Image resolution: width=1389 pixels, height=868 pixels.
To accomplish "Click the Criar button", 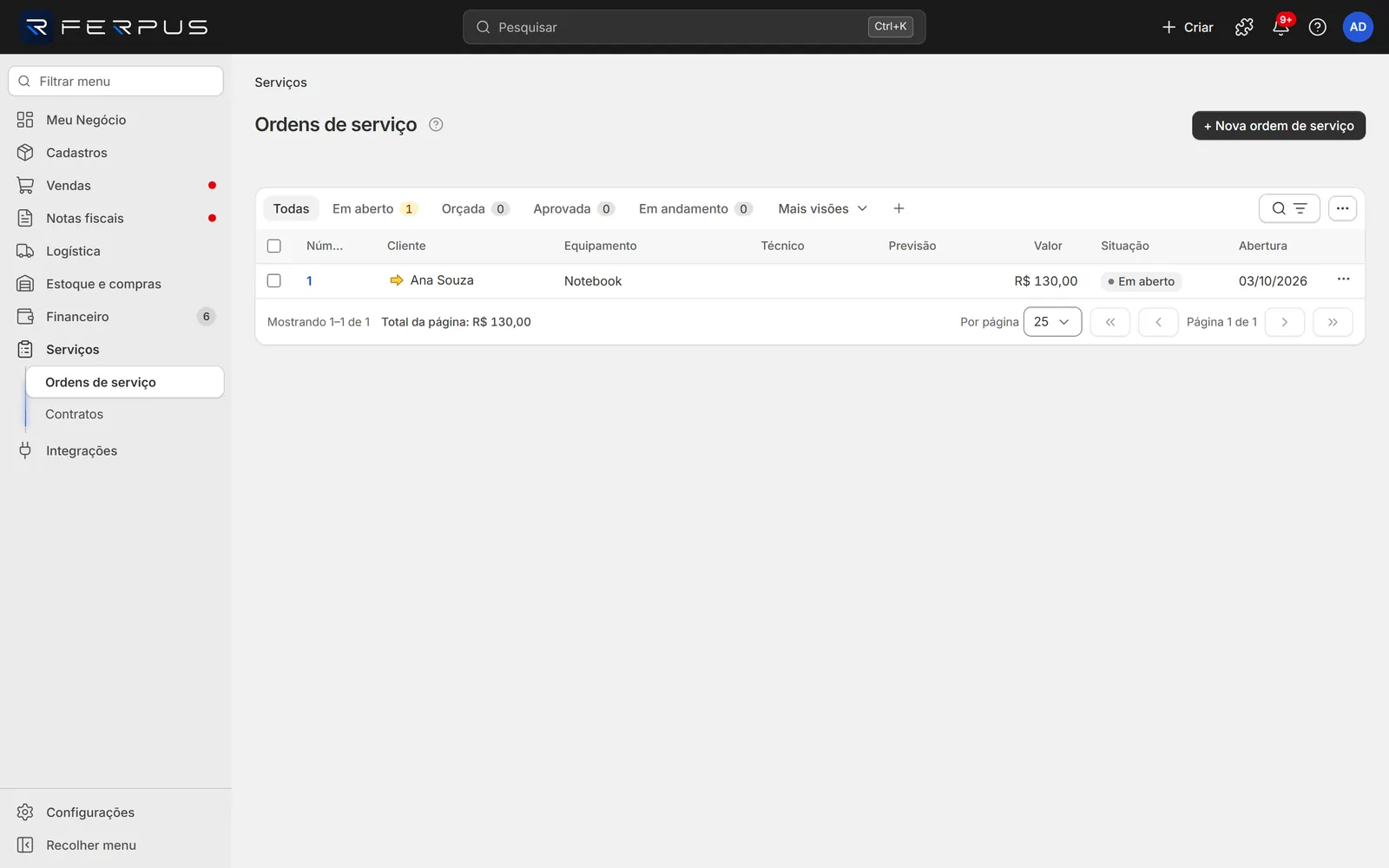I will [1187, 27].
